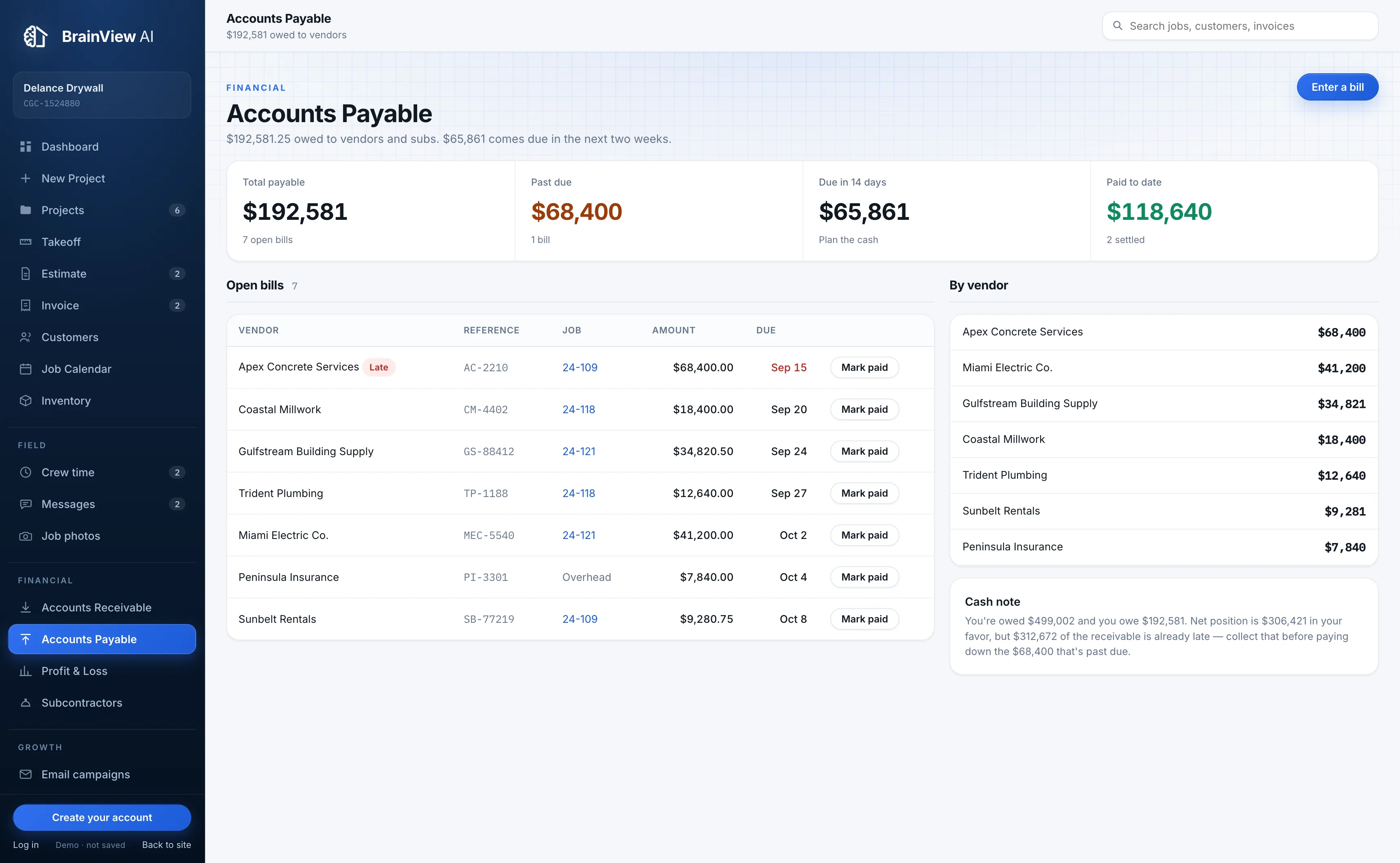The height and width of the screenshot is (863, 1400).
Task: Click the SB-77219 reference cell
Action: (489, 619)
